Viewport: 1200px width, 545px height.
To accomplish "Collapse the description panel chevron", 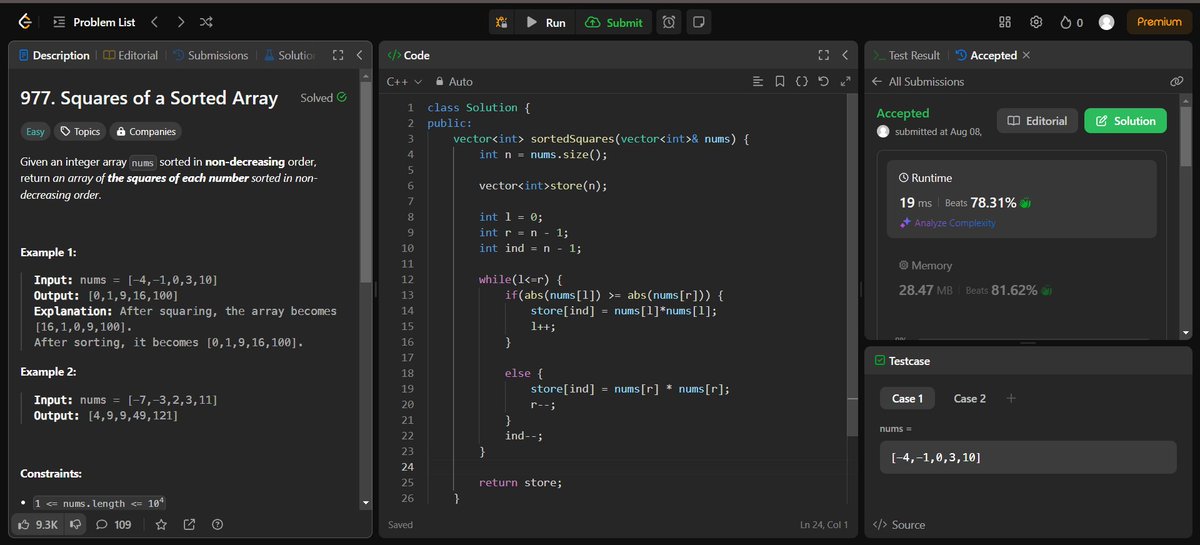I will point(358,56).
